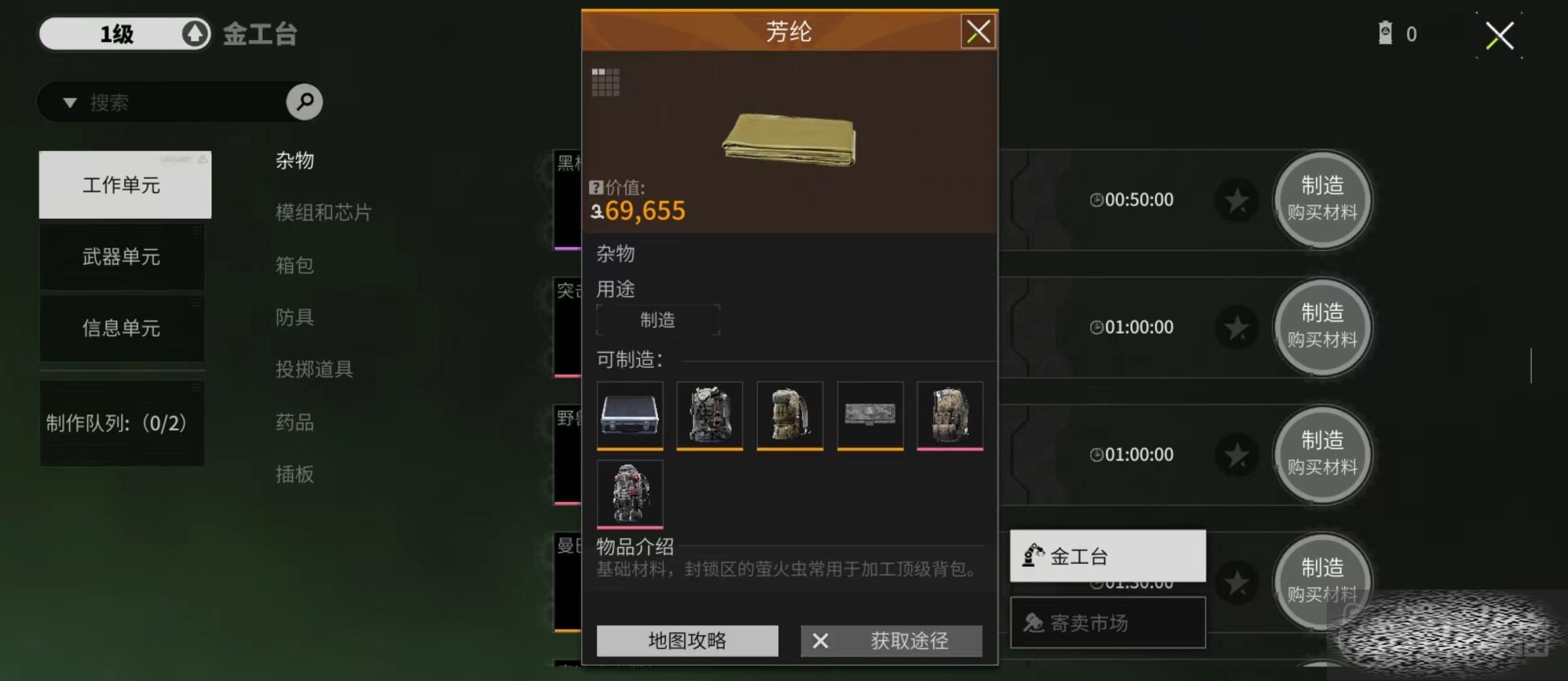Open the grid size icon in item popup
1568x681 pixels.
point(605,82)
